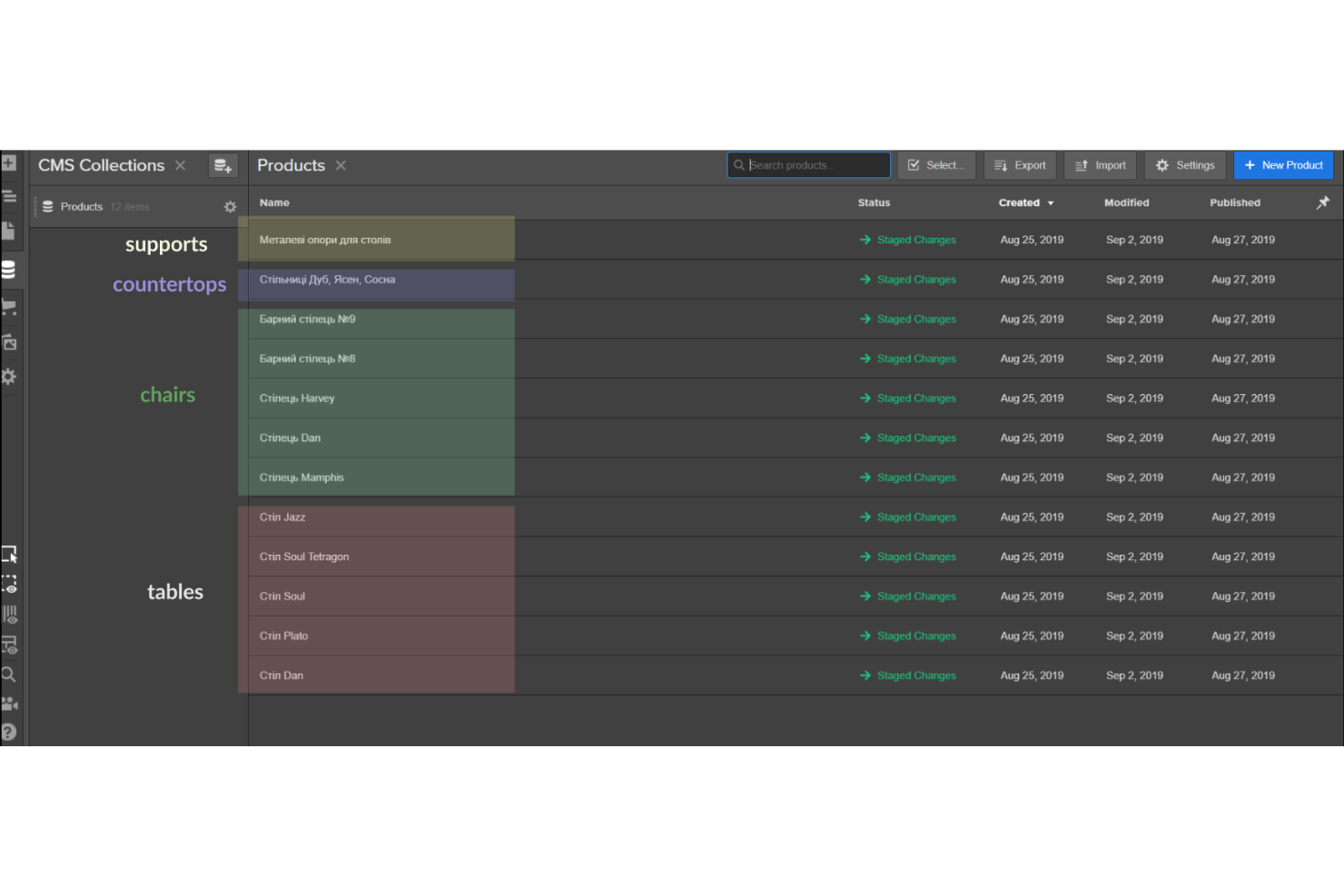This screenshot has width=1344, height=896.
Task: Export the Products collection
Action: [1020, 164]
